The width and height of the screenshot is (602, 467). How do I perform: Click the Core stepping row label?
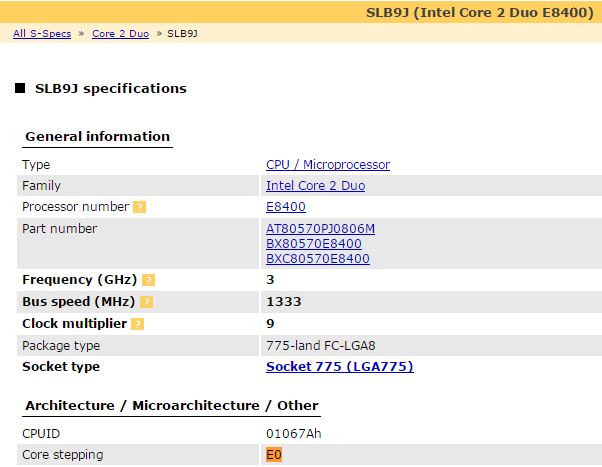click(x=63, y=455)
